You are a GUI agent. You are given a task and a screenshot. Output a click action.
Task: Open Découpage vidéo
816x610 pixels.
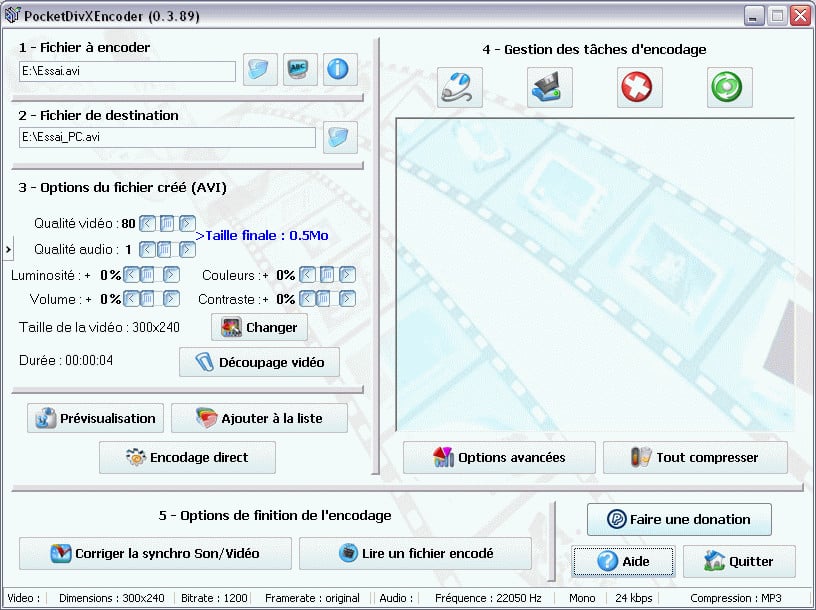click(x=259, y=362)
